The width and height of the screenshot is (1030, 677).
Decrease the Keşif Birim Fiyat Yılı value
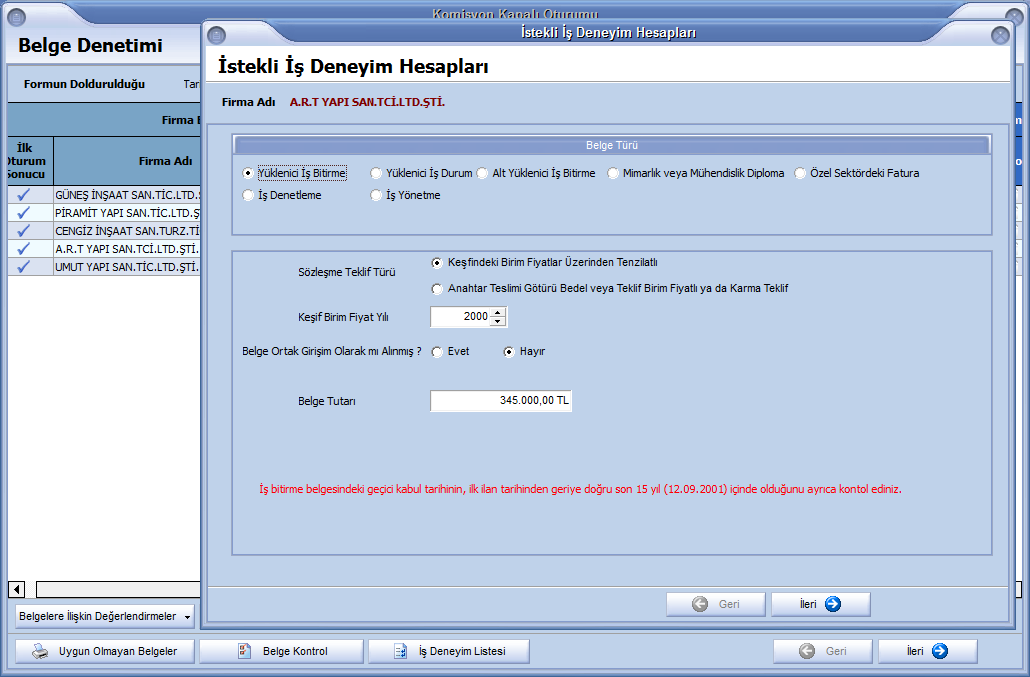tap(499, 322)
